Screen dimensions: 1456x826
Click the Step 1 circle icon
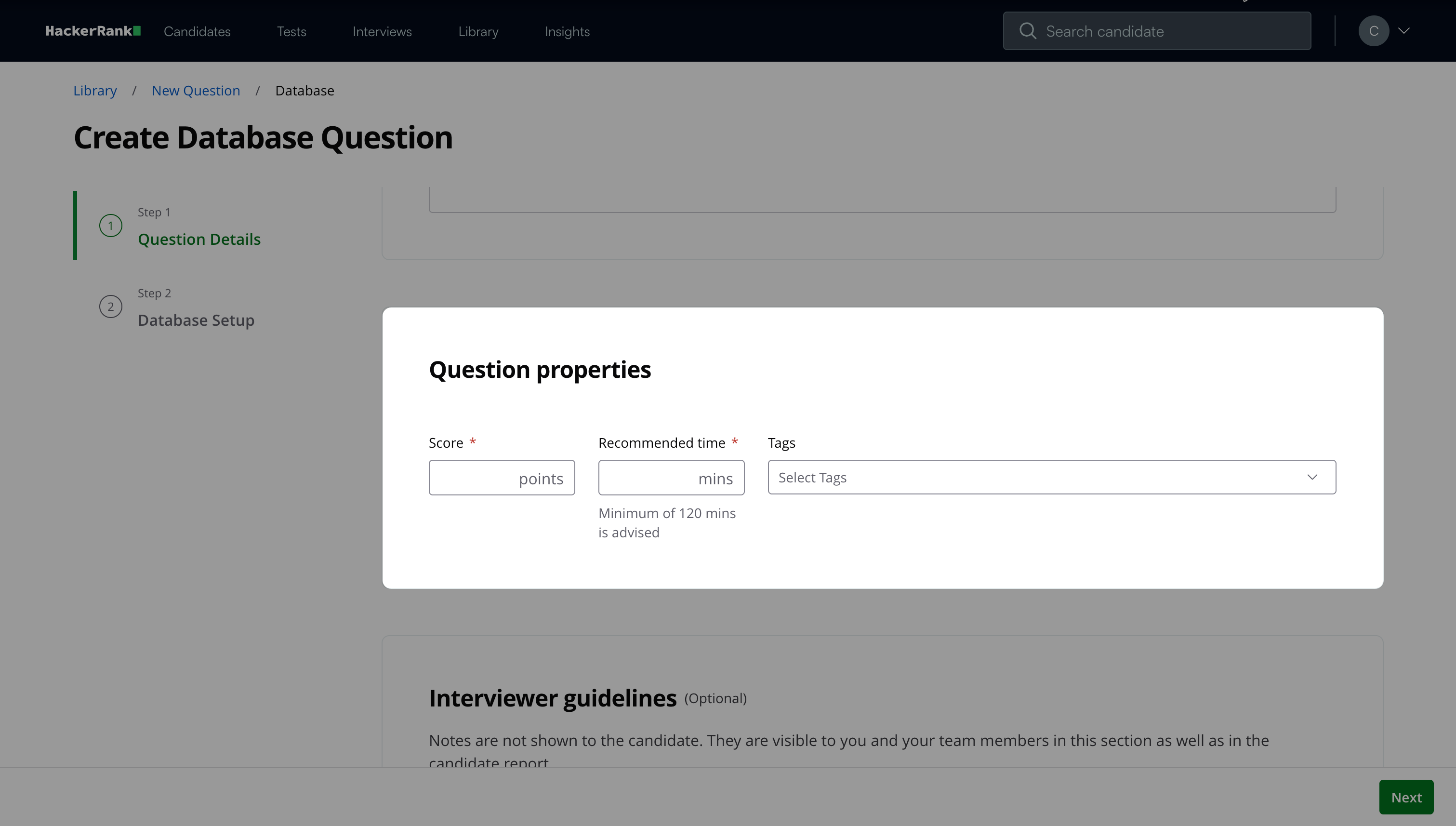(111, 226)
